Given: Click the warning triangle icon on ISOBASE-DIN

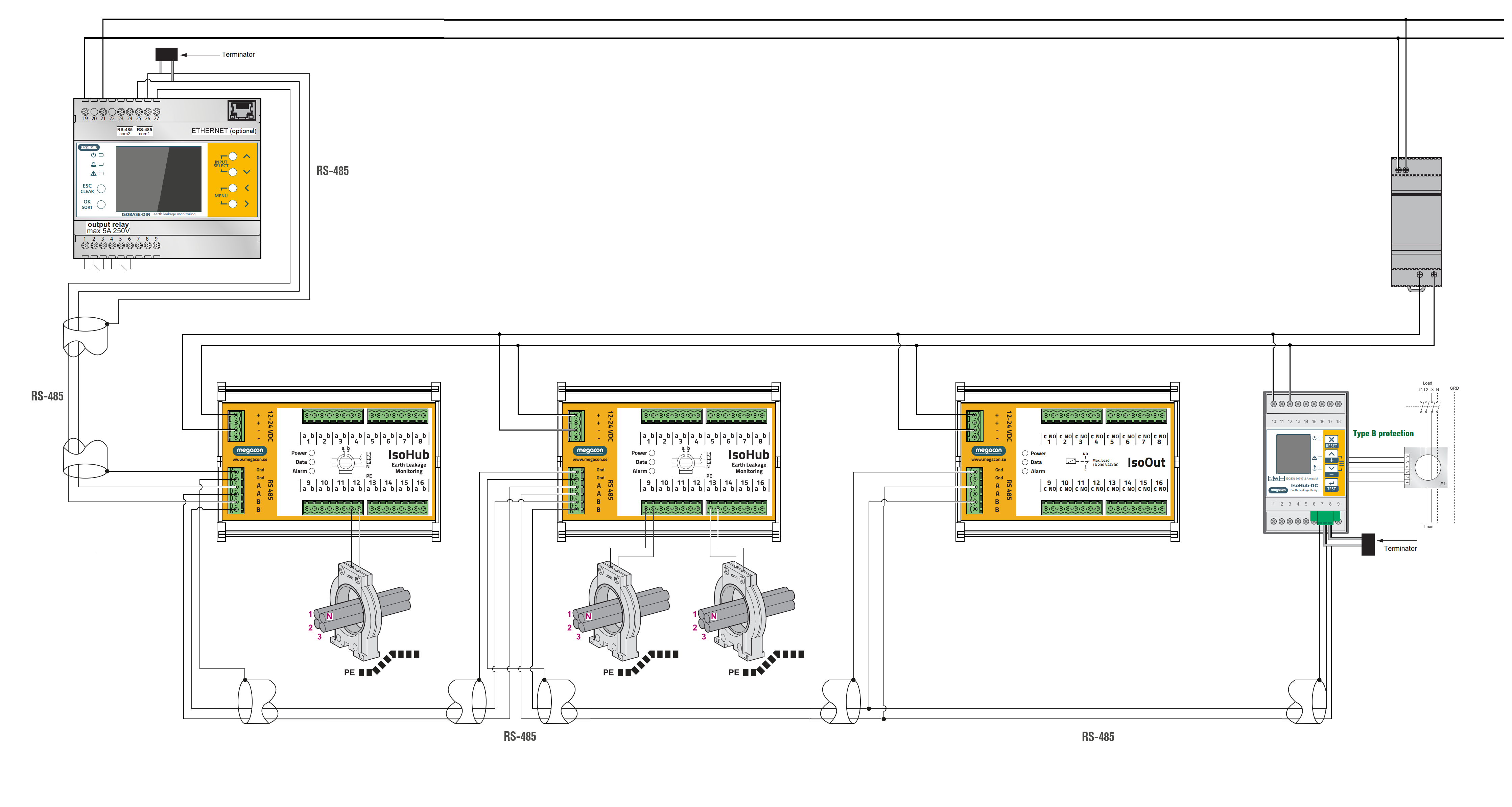Looking at the screenshot, I should [93, 174].
